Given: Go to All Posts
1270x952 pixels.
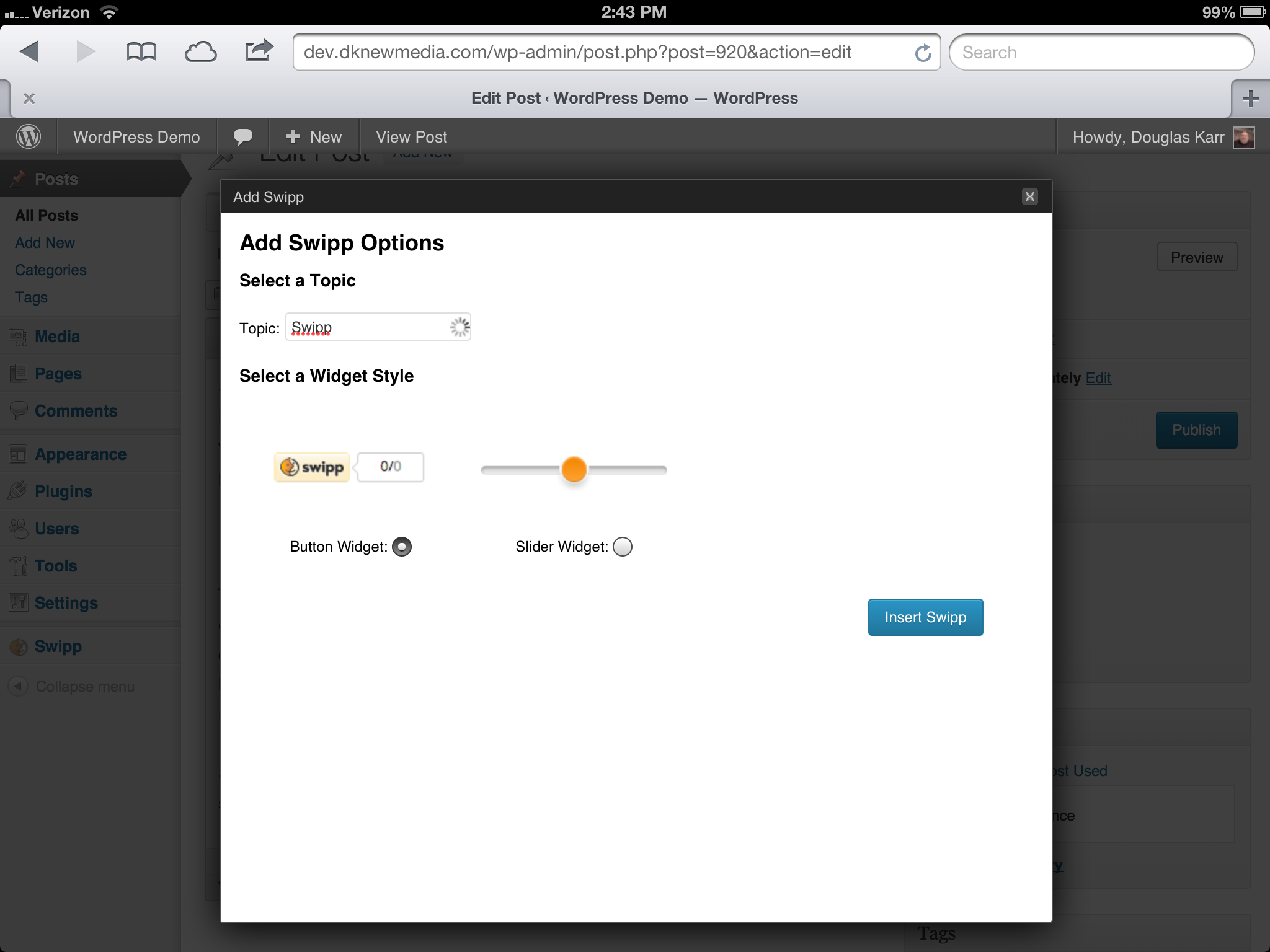Looking at the screenshot, I should tap(47, 215).
